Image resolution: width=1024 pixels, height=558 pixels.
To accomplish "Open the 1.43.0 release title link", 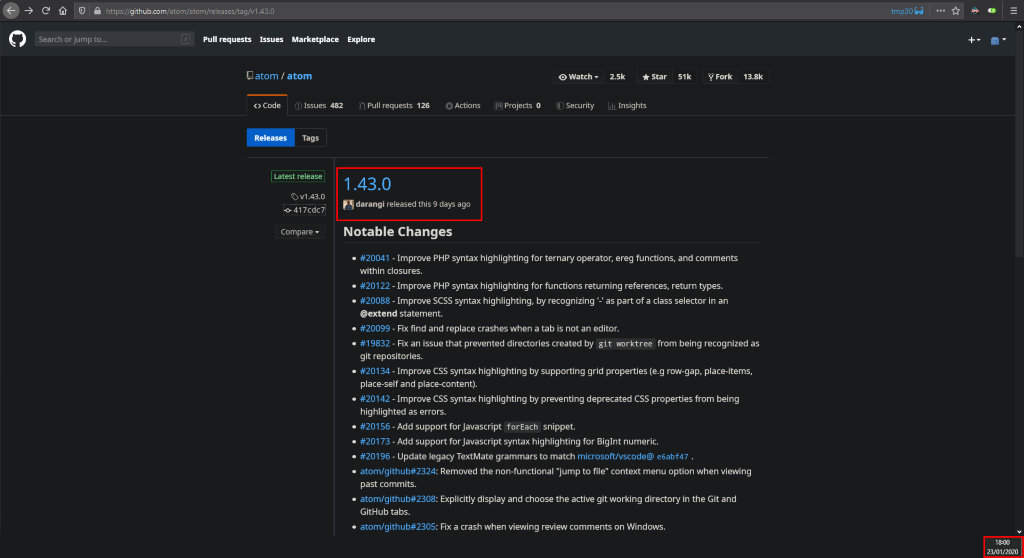I will click(x=367, y=184).
